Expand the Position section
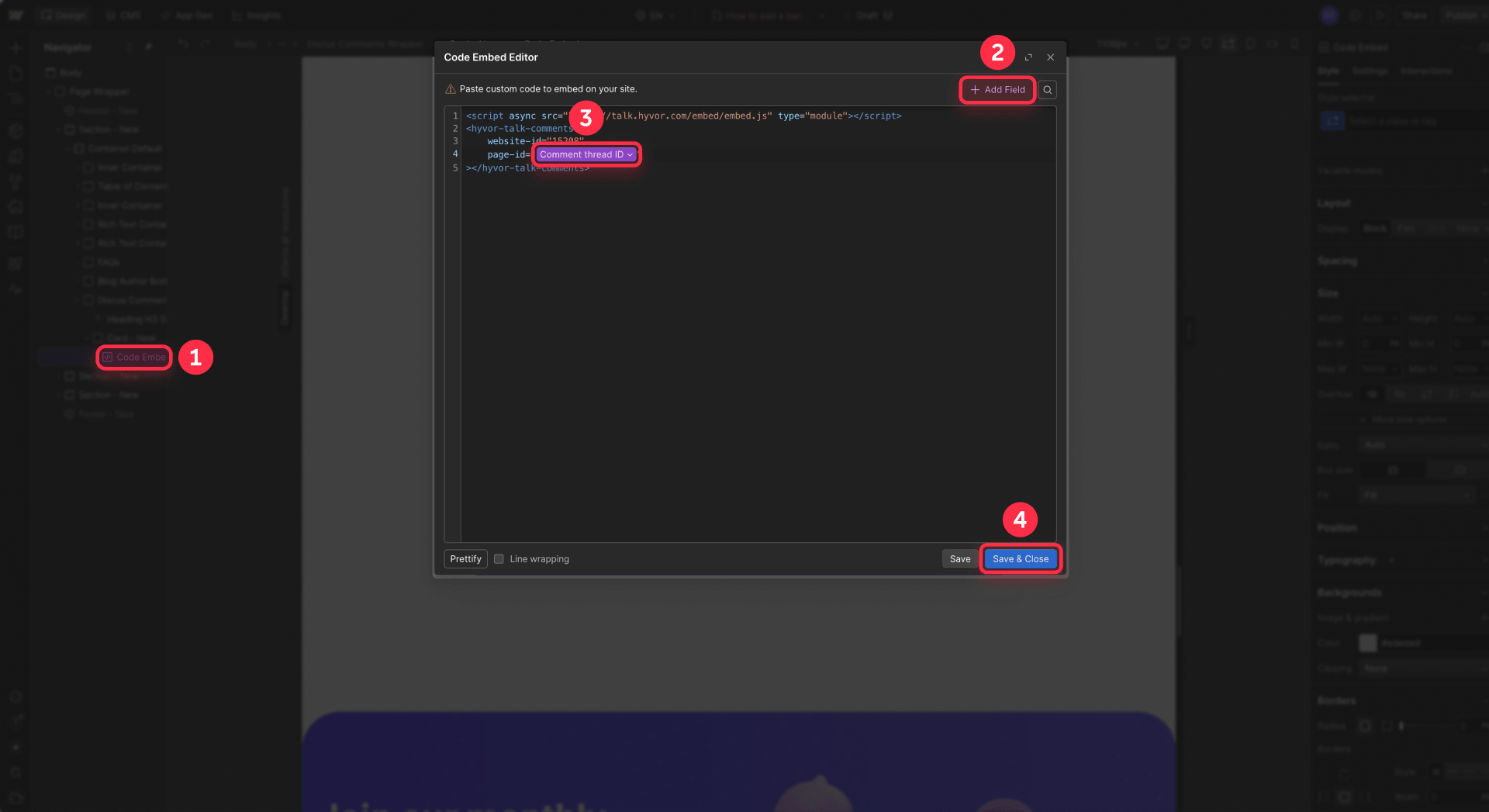The width and height of the screenshot is (1489, 812). [1337, 528]
